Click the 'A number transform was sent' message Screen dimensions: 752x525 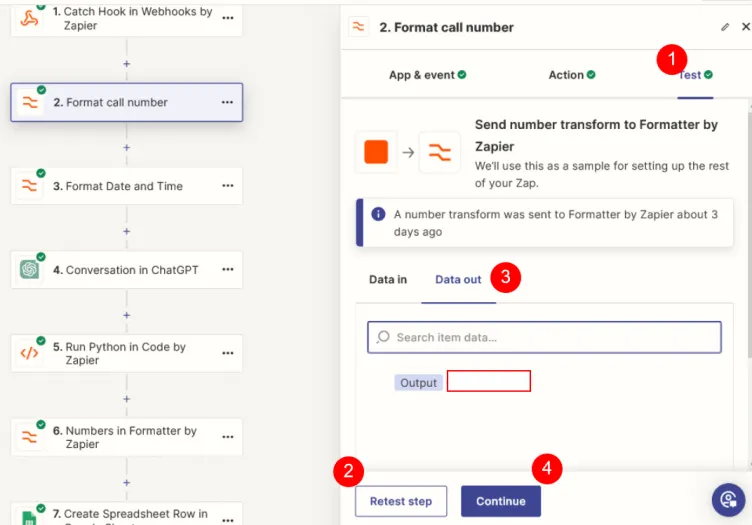(x=556, y=223)
